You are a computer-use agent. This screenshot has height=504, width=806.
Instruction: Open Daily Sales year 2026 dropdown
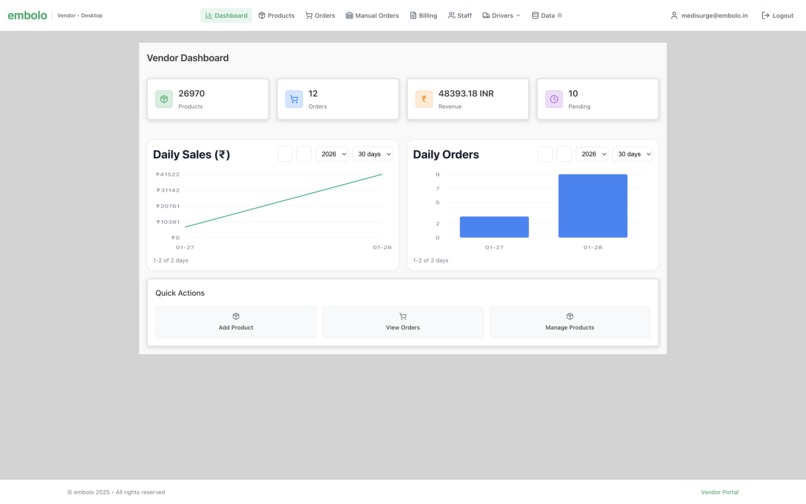(x=332, y=154)
